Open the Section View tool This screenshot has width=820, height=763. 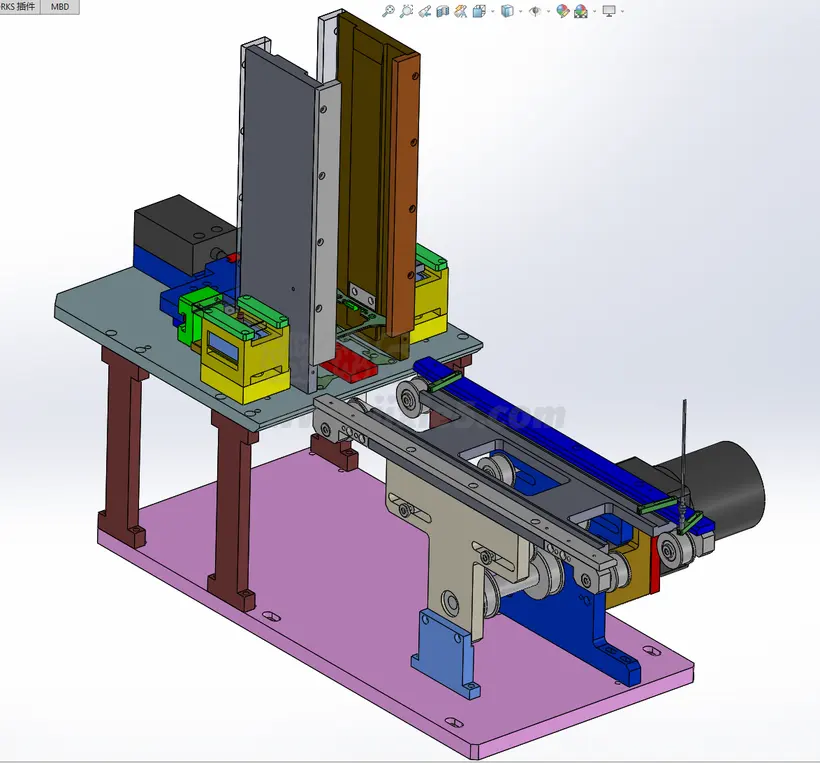pos(443,11)
